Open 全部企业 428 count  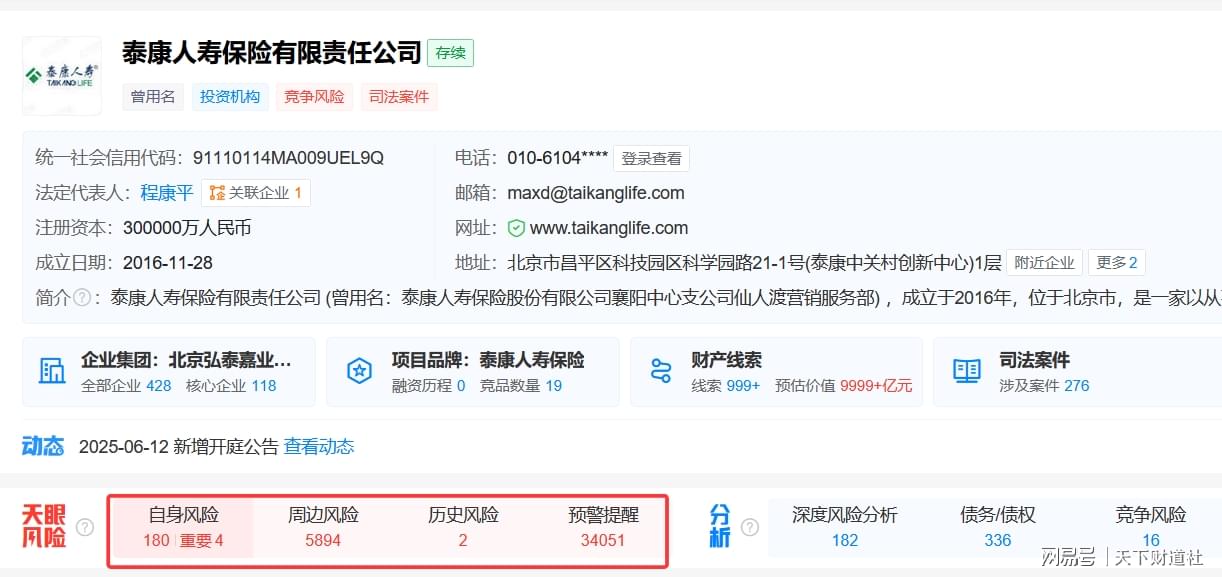126,386
